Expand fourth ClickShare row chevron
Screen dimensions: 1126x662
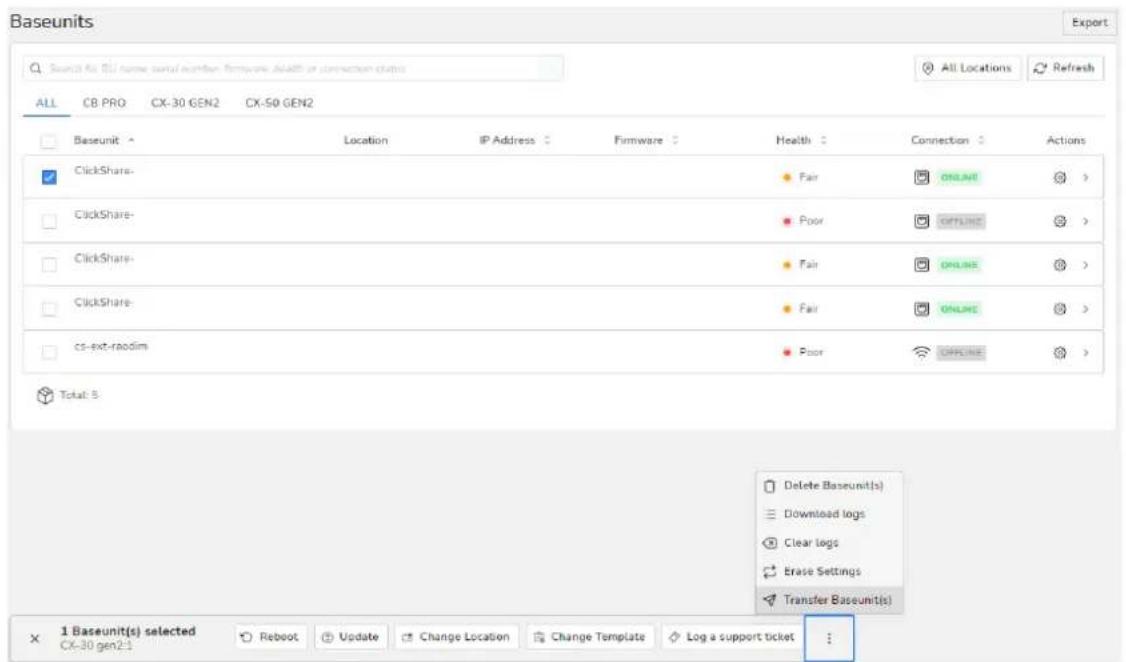pyautogui.click(x=1085, y=309)
